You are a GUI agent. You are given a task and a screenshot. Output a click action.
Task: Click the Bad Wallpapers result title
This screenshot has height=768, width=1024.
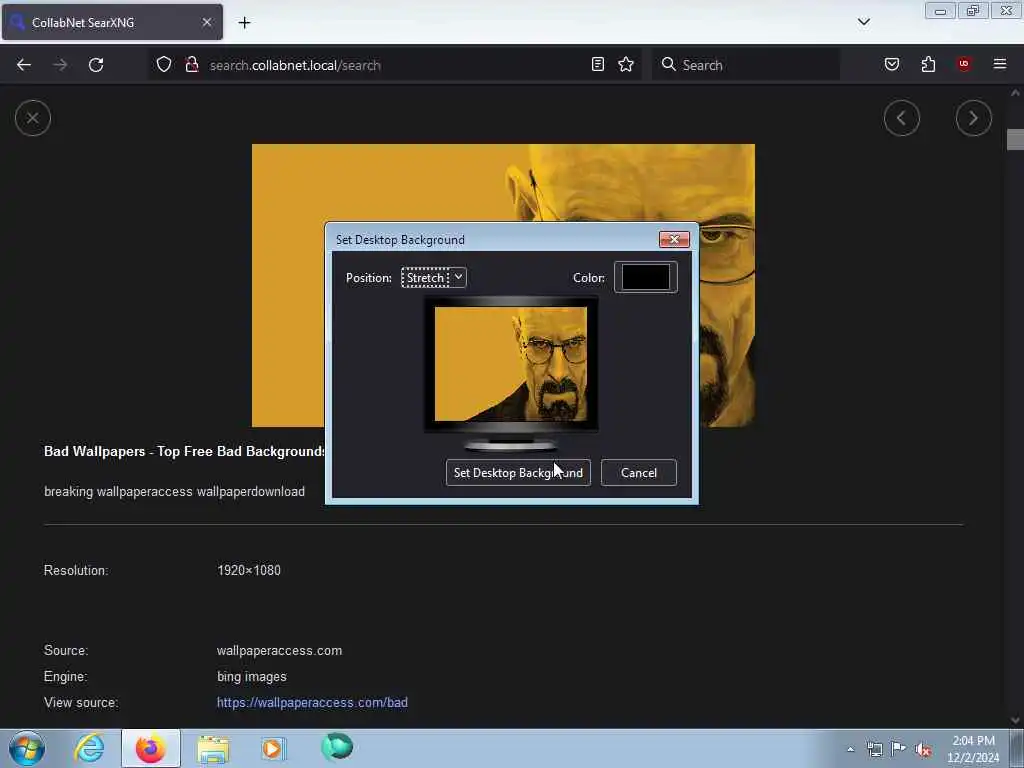tap(184, 451)
